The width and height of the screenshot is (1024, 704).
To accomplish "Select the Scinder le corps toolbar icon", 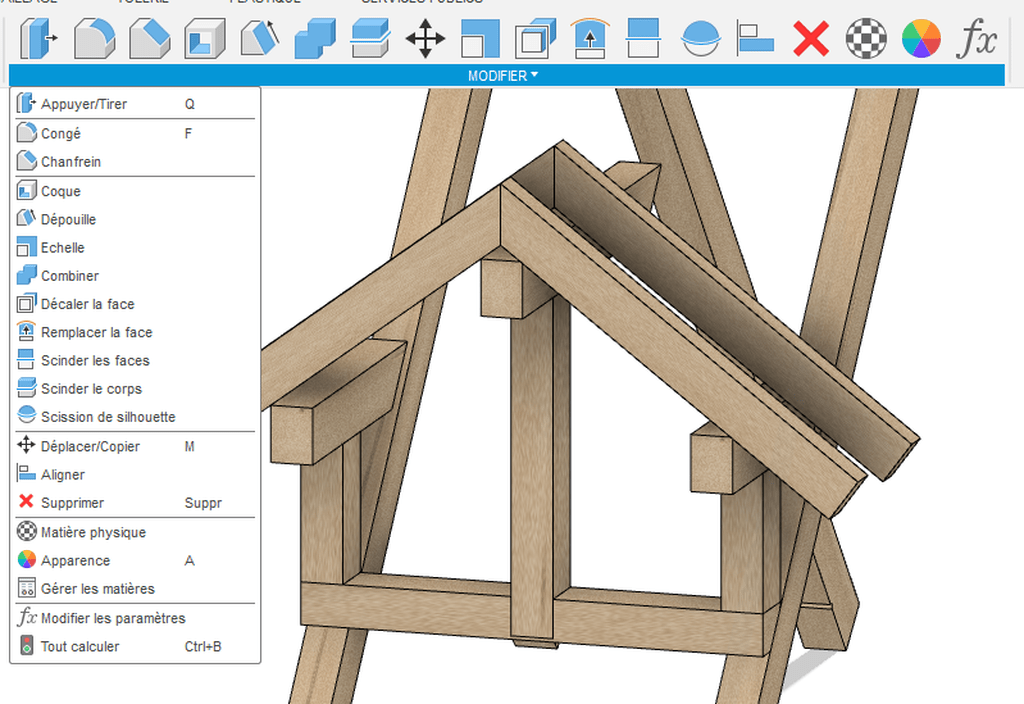I will click(x=370, y=39).
